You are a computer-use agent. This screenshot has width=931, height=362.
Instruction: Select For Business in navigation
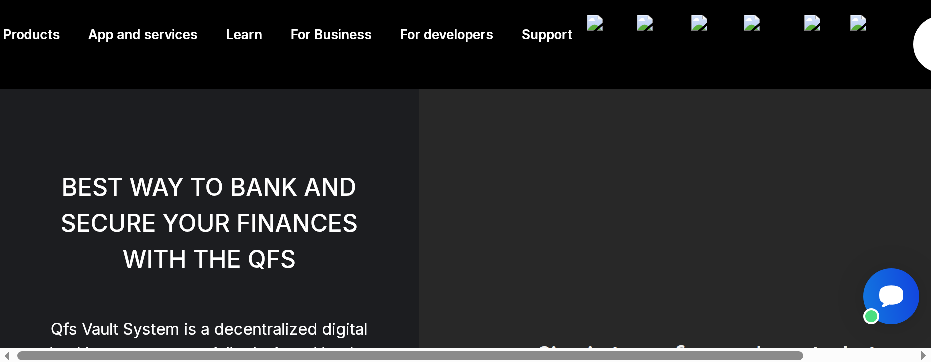[331, 34]
